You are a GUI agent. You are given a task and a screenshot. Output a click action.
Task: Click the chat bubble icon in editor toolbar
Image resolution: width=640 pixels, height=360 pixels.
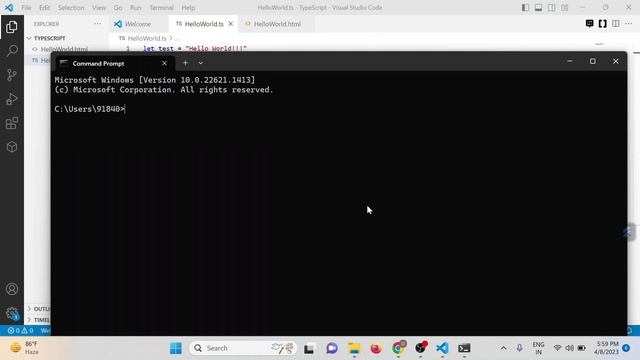pos(589,24)
